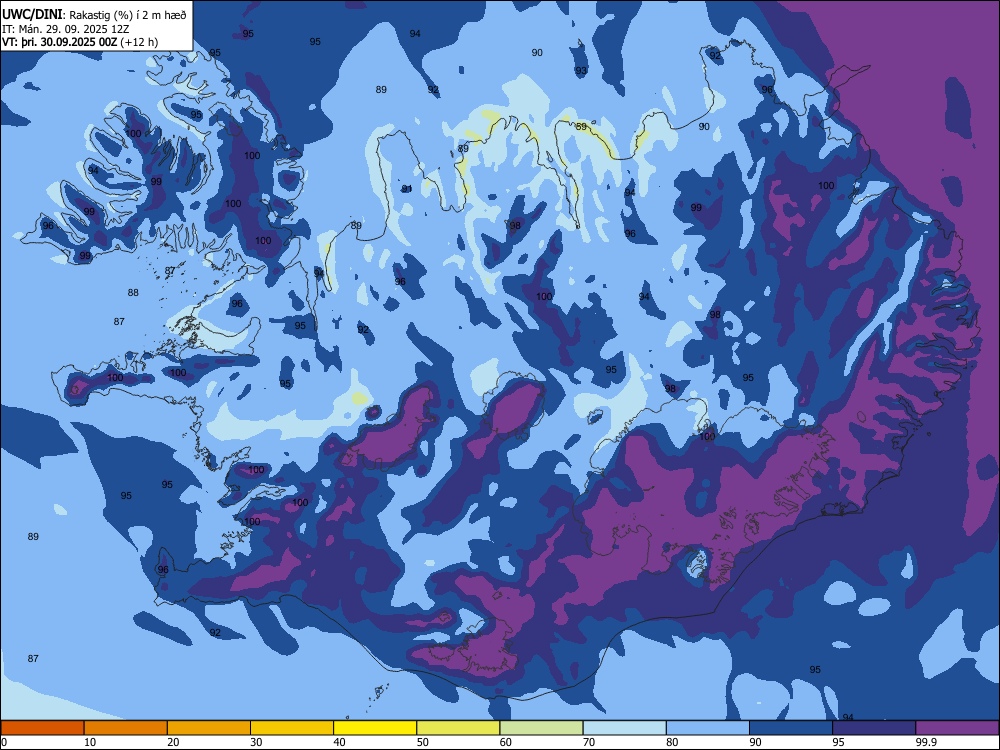Image resolution: width=1000 pixels, height=750 pixels.
Task: Click the legend scale label "50"
Action: tap(423, 742)
